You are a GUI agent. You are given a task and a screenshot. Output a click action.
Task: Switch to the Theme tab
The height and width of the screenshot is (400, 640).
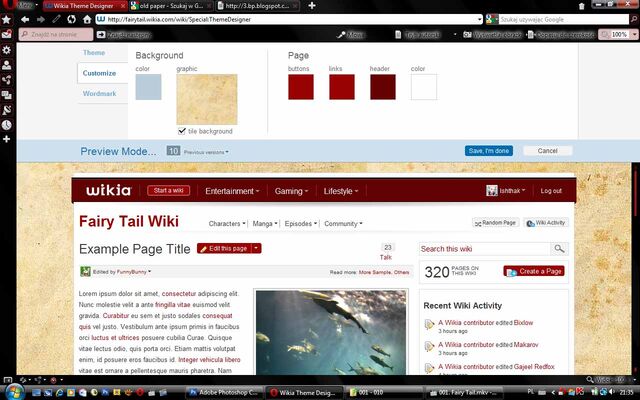click(94, 53)
